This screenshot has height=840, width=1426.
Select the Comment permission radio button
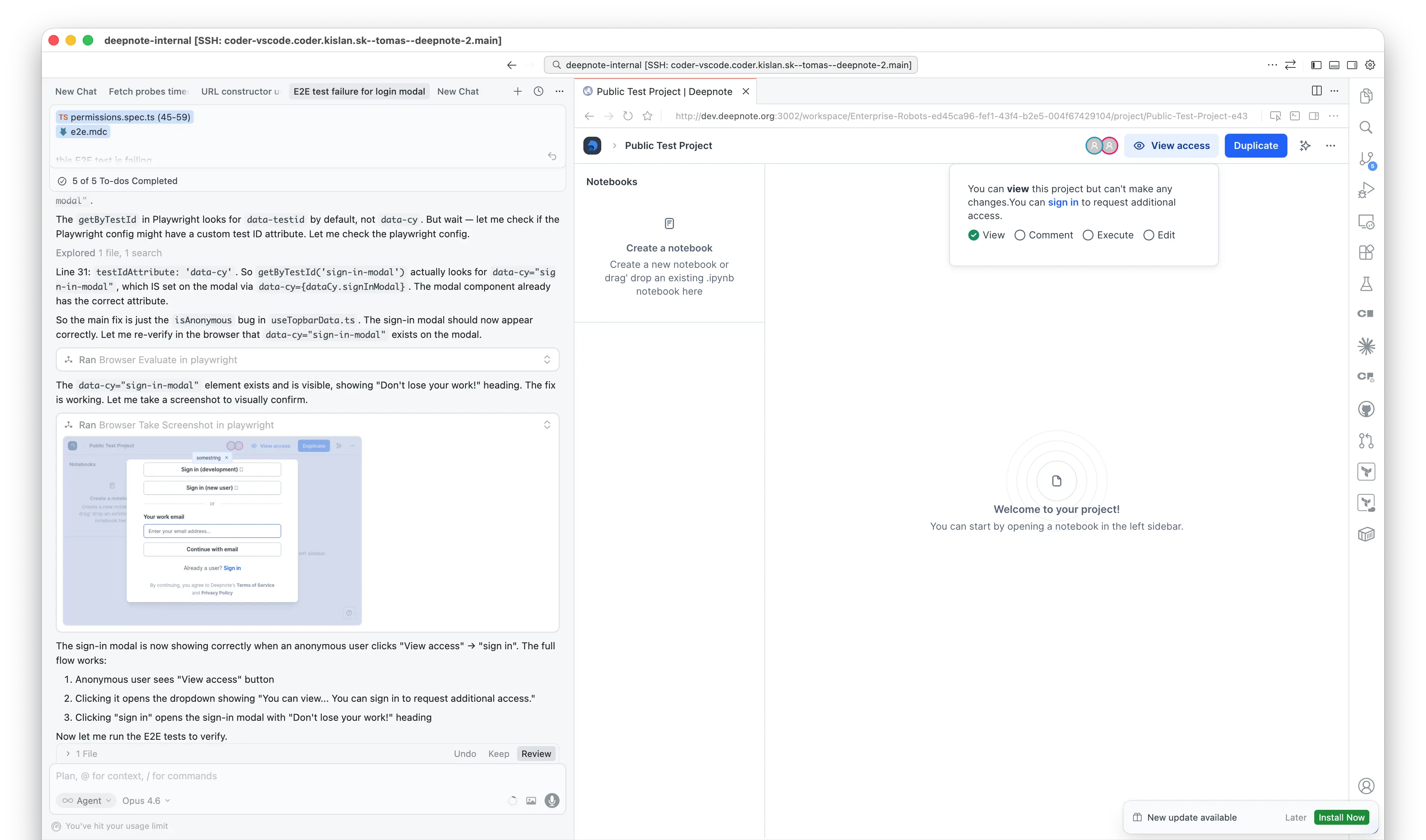(1020, 235)
